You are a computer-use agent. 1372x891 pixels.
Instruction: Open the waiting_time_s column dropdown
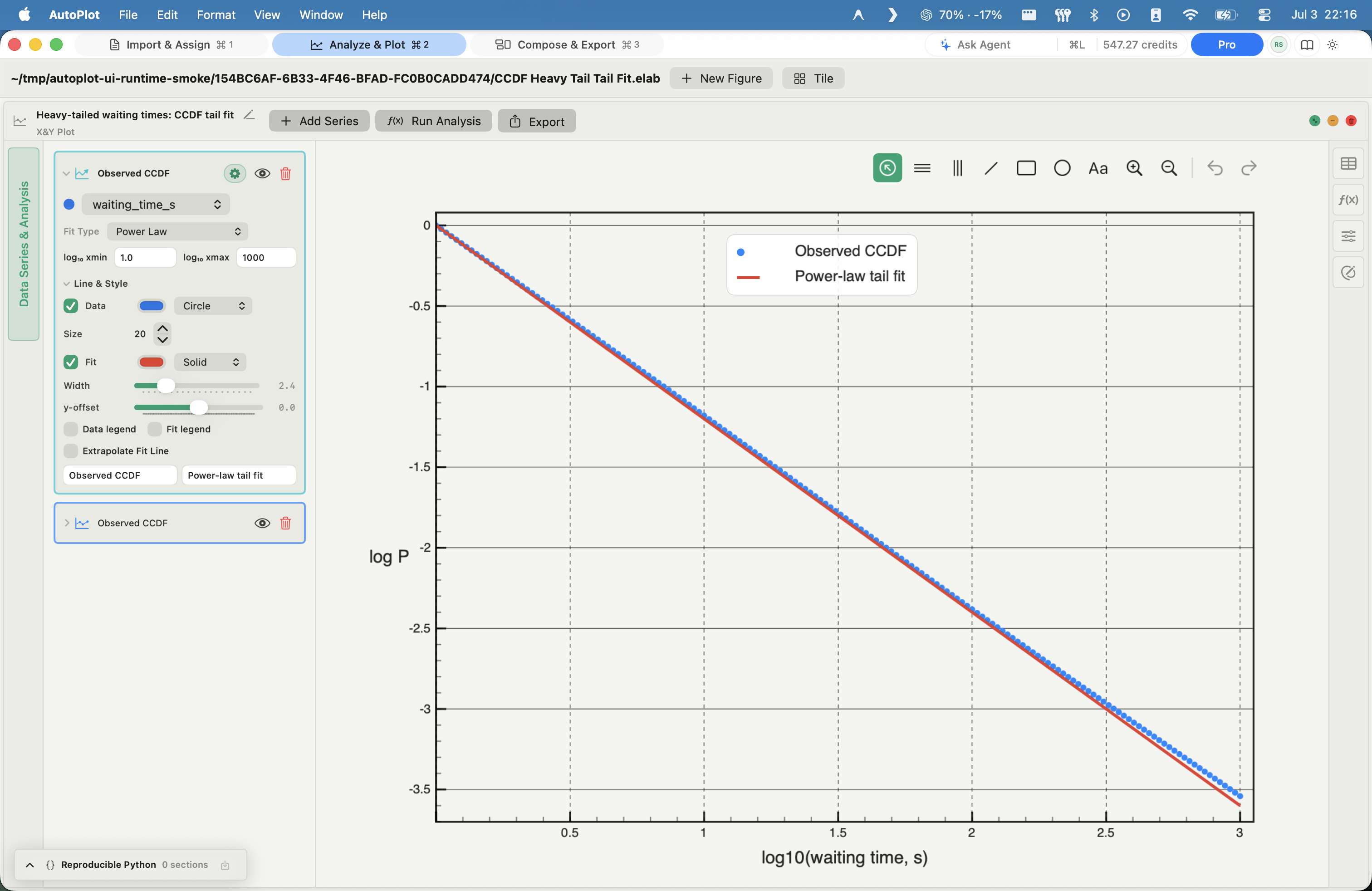coord(156,204)
